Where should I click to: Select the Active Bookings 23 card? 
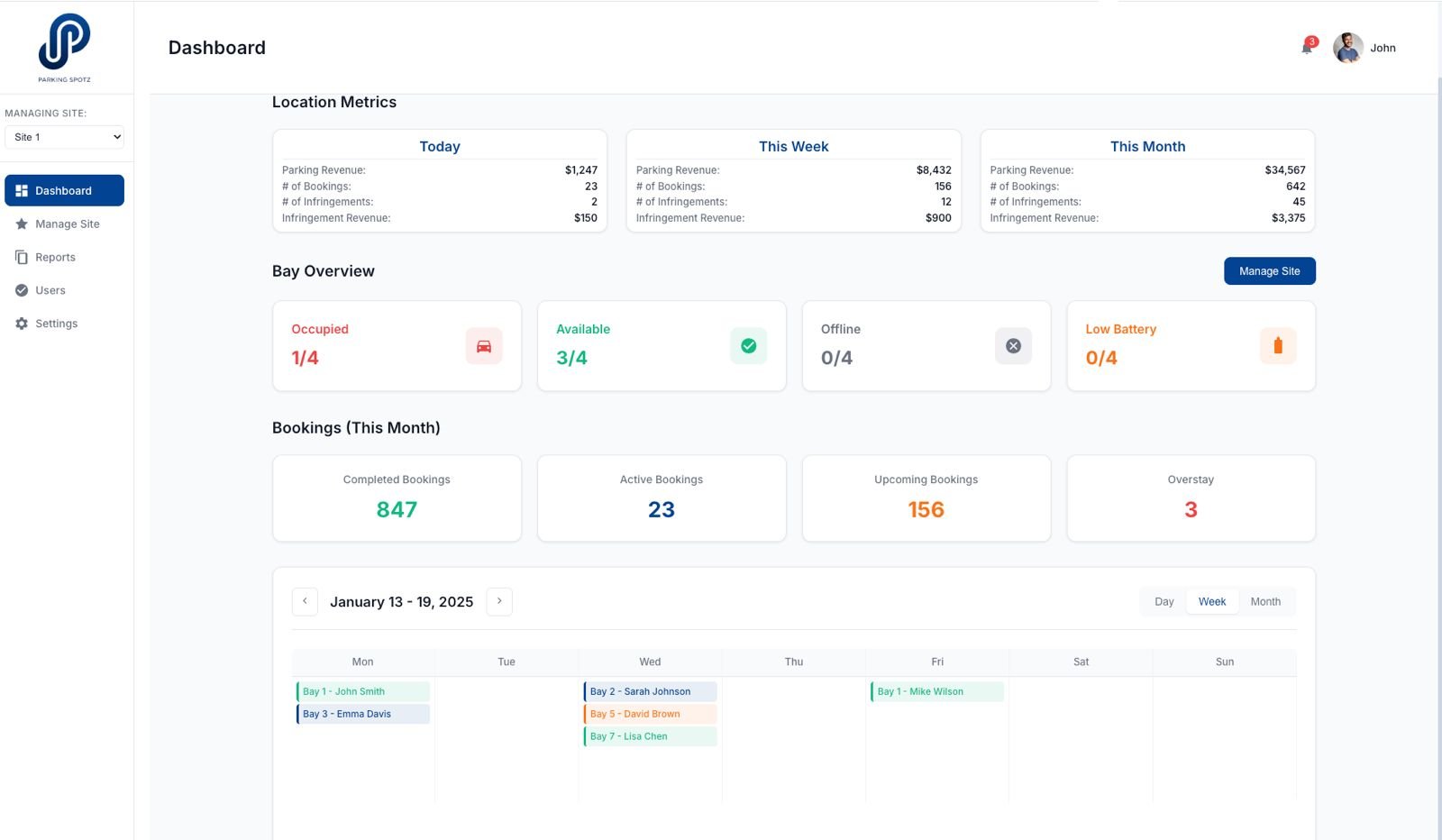662,498
